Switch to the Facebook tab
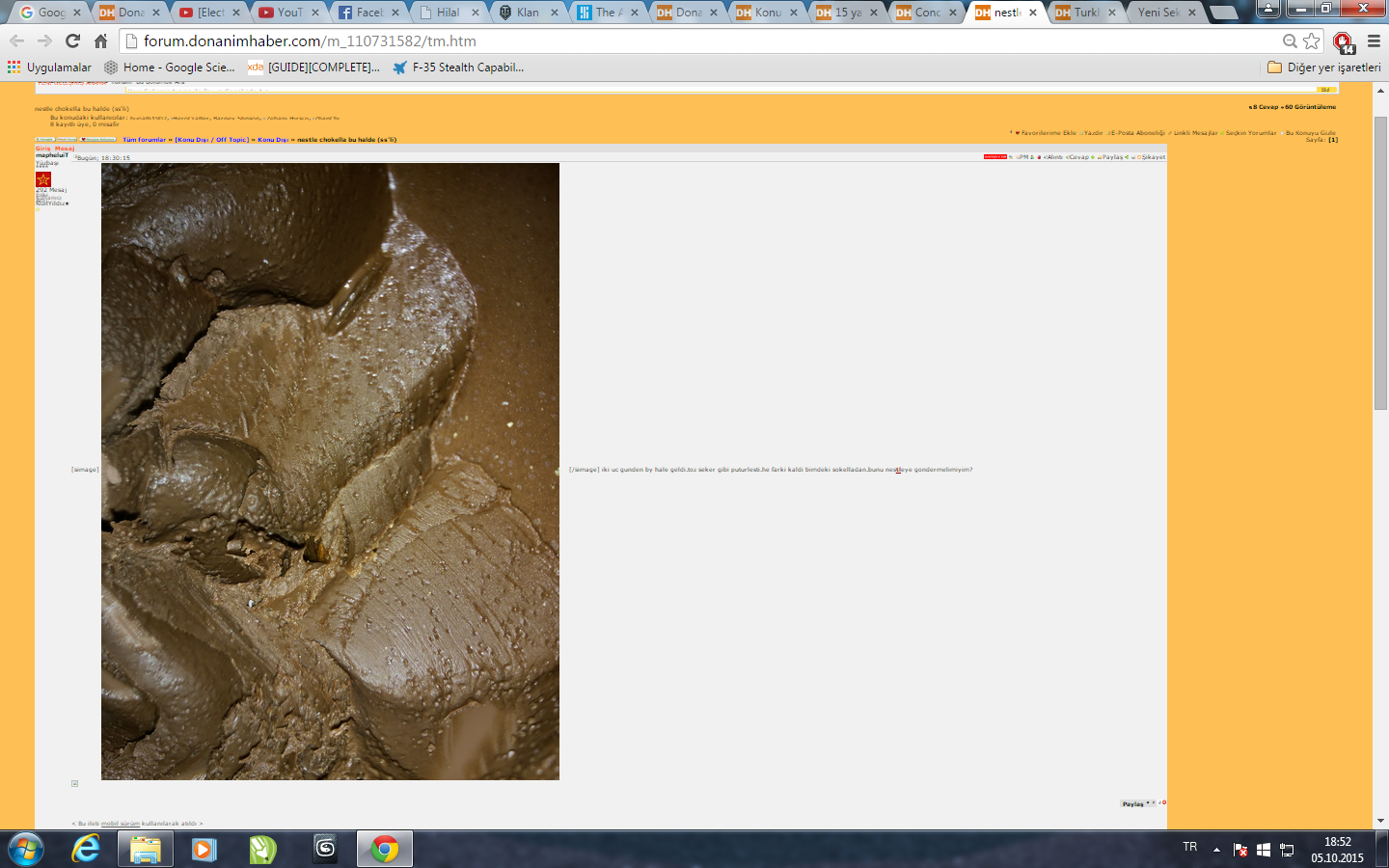1389x868 pixels. (368, 13)
